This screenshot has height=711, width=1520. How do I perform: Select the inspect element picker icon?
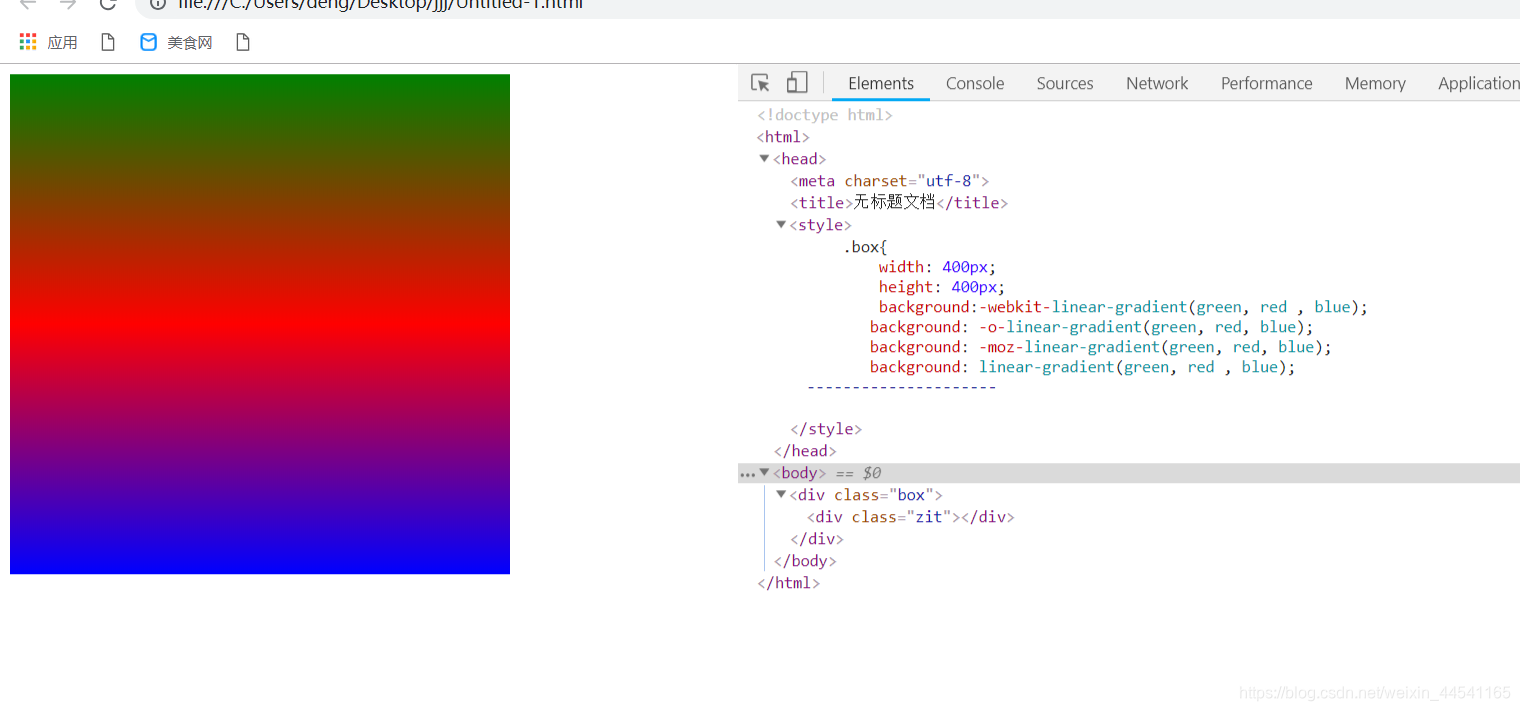760,83
